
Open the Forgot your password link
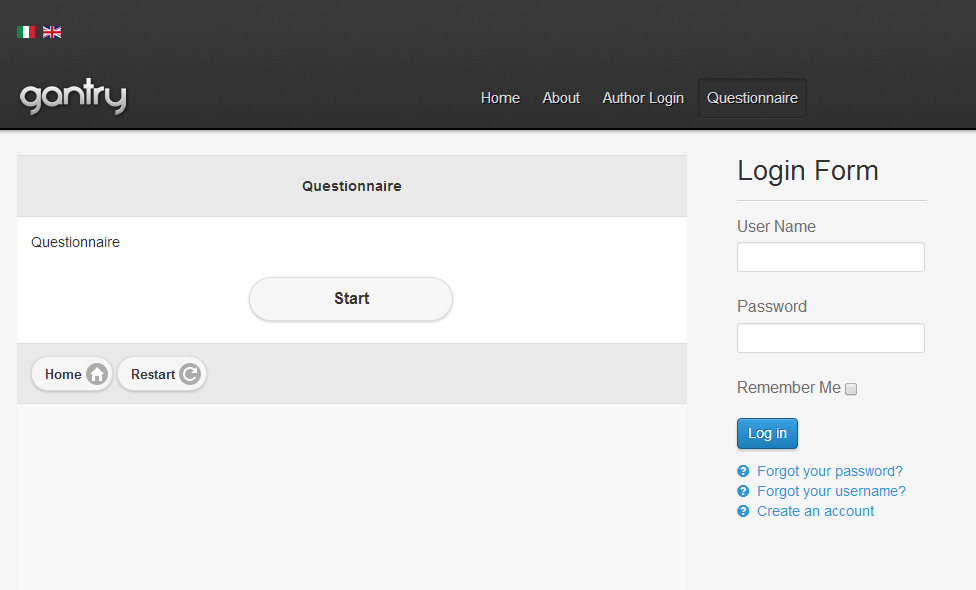pos(830,471)
